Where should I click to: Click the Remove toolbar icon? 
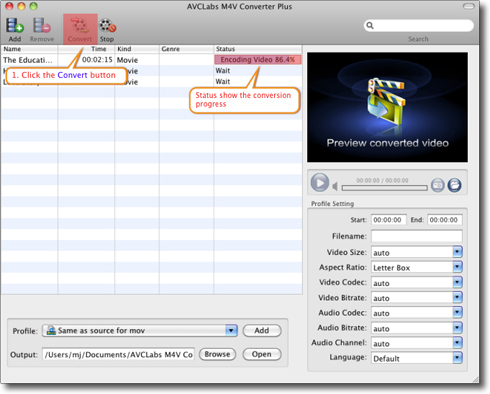point(42,29)
